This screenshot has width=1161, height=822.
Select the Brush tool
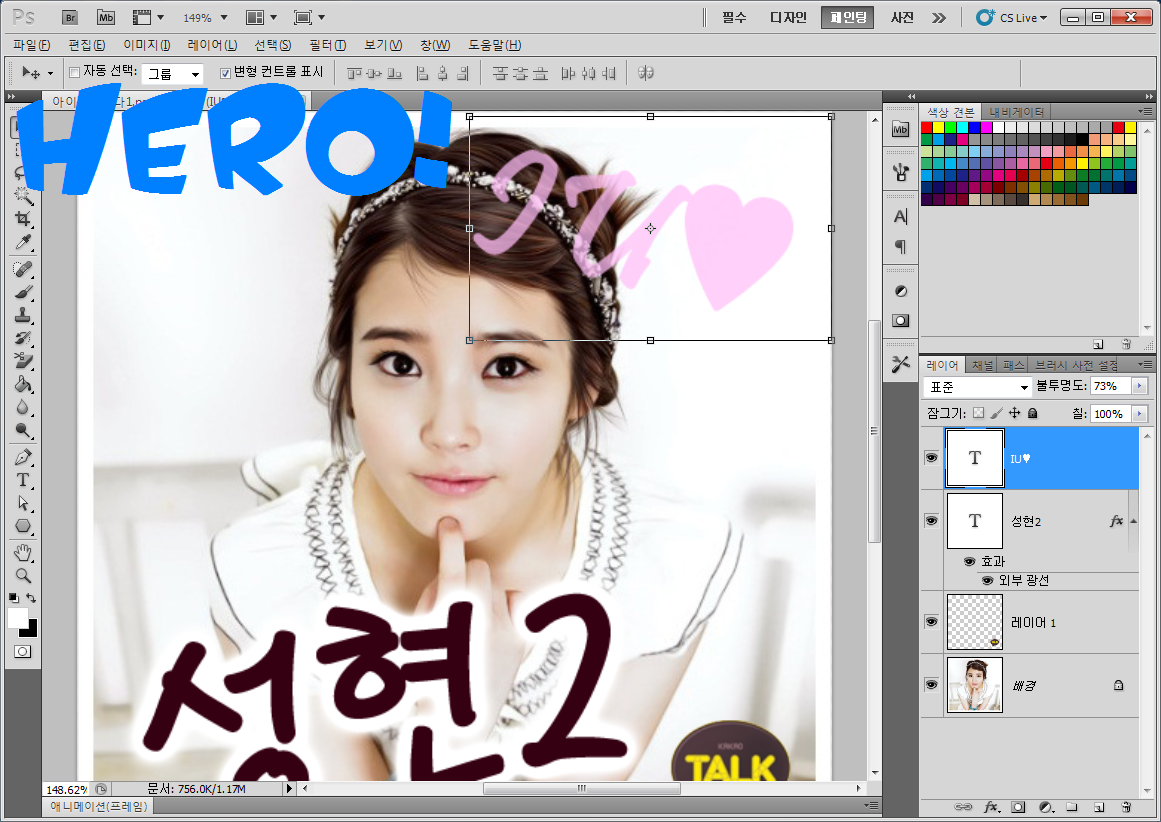(x=23, y=292)
